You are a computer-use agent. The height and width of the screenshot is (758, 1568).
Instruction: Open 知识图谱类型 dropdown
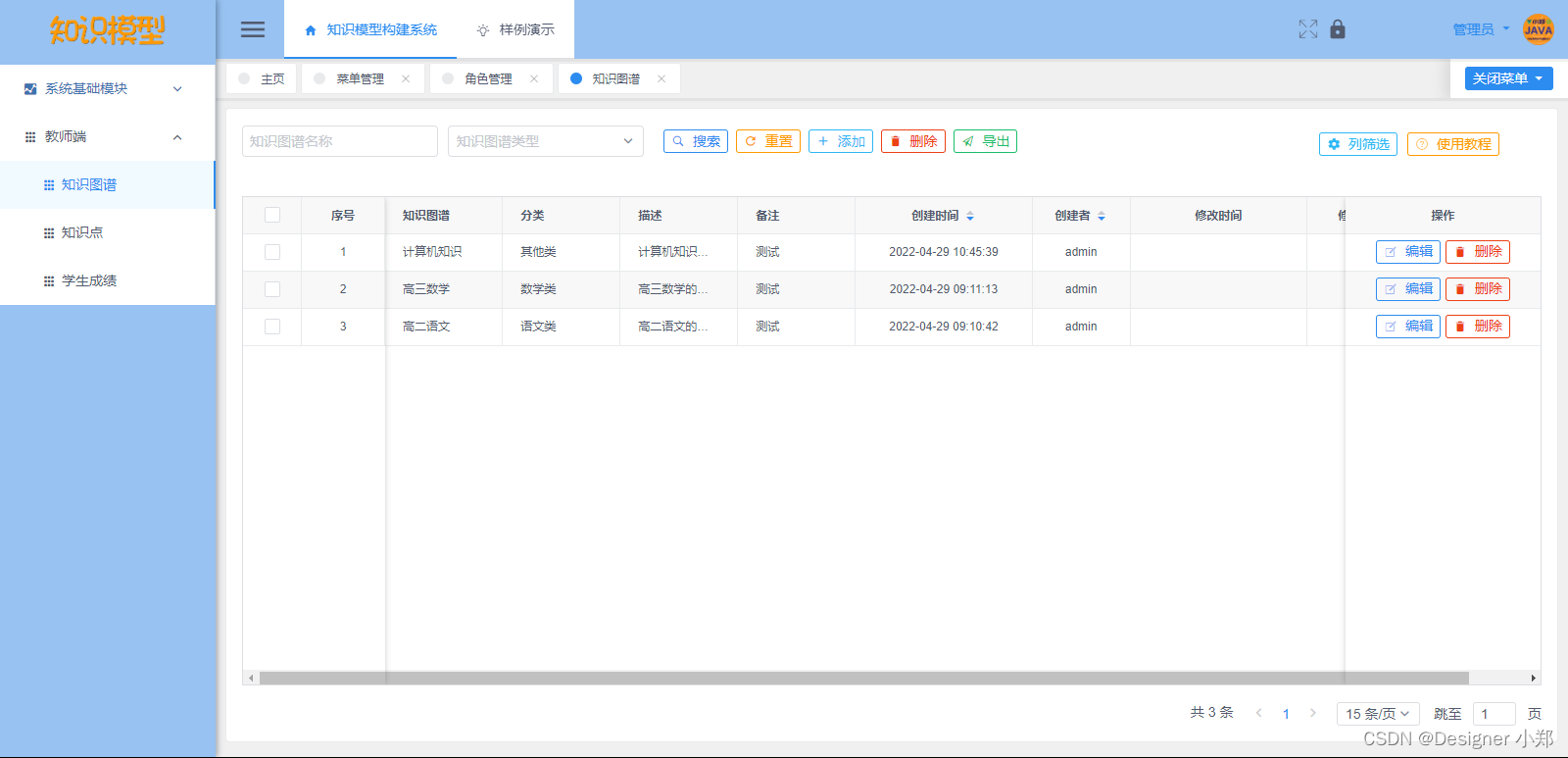pyautogui.click(x=546, y=141)
